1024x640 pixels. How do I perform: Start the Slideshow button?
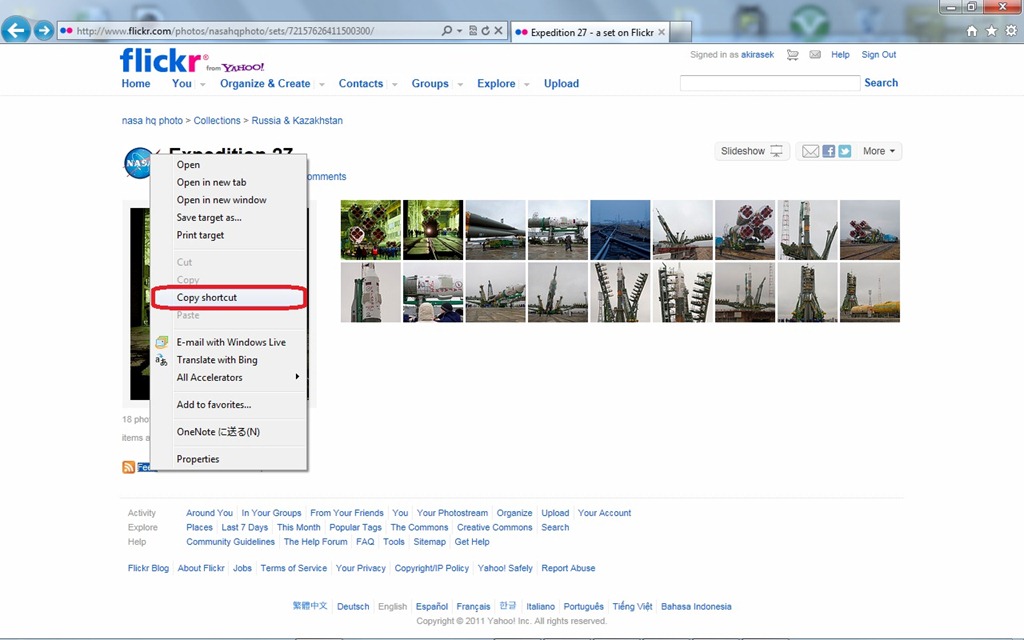pos(751,151)
